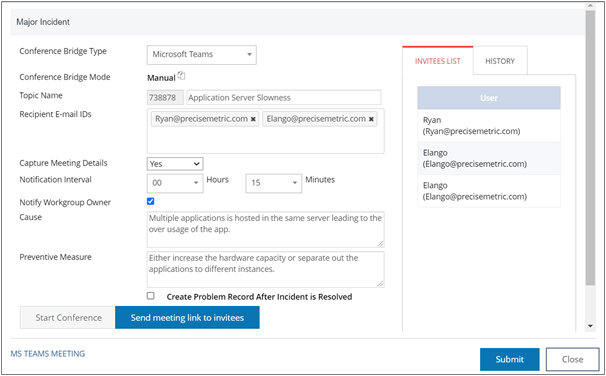
Task: Click scrollbar up arrow
Action: pos(590,5)
